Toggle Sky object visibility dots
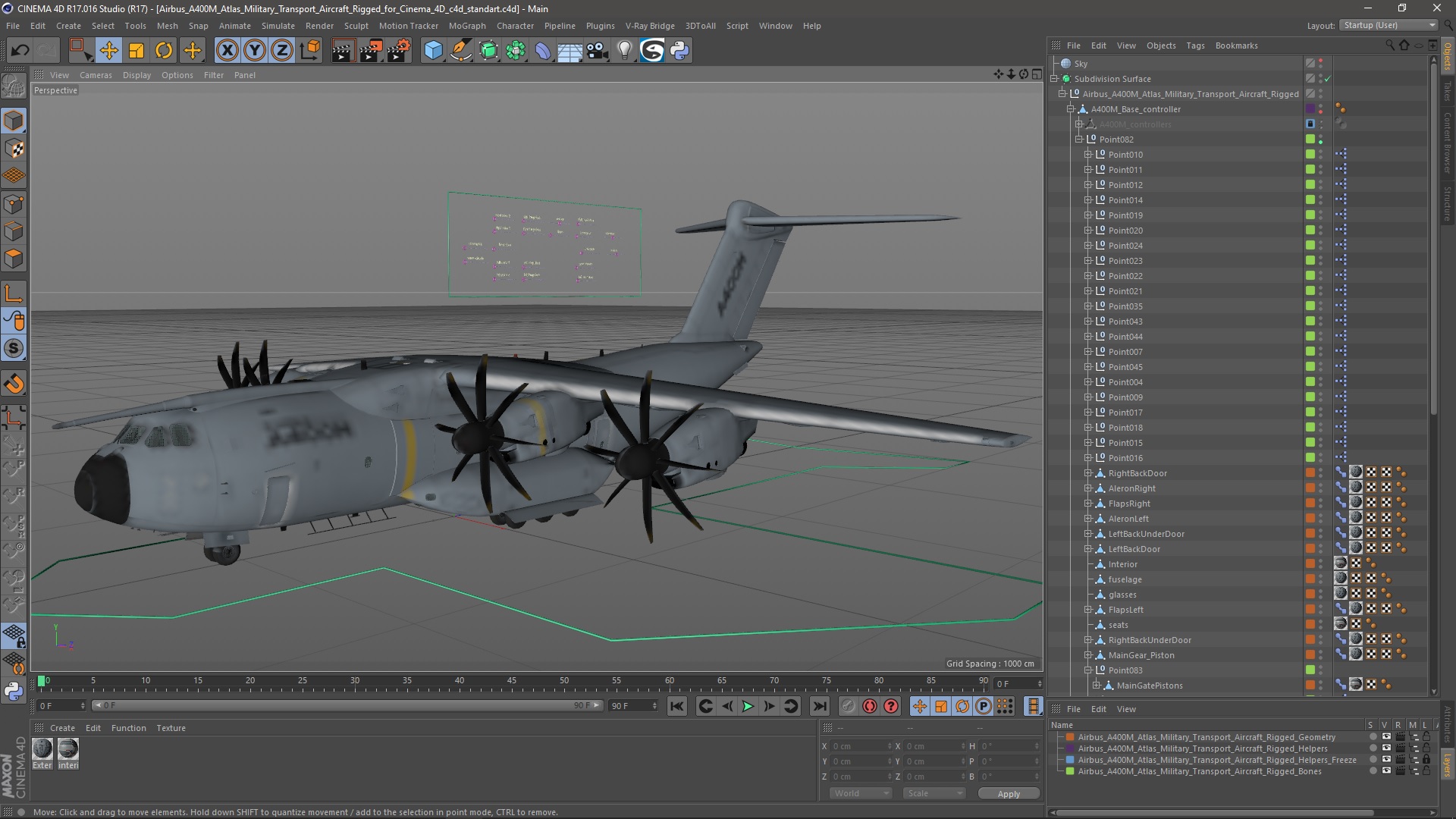The height and width of the screenshot is (819, 1456). click(x=1320, y=64)
